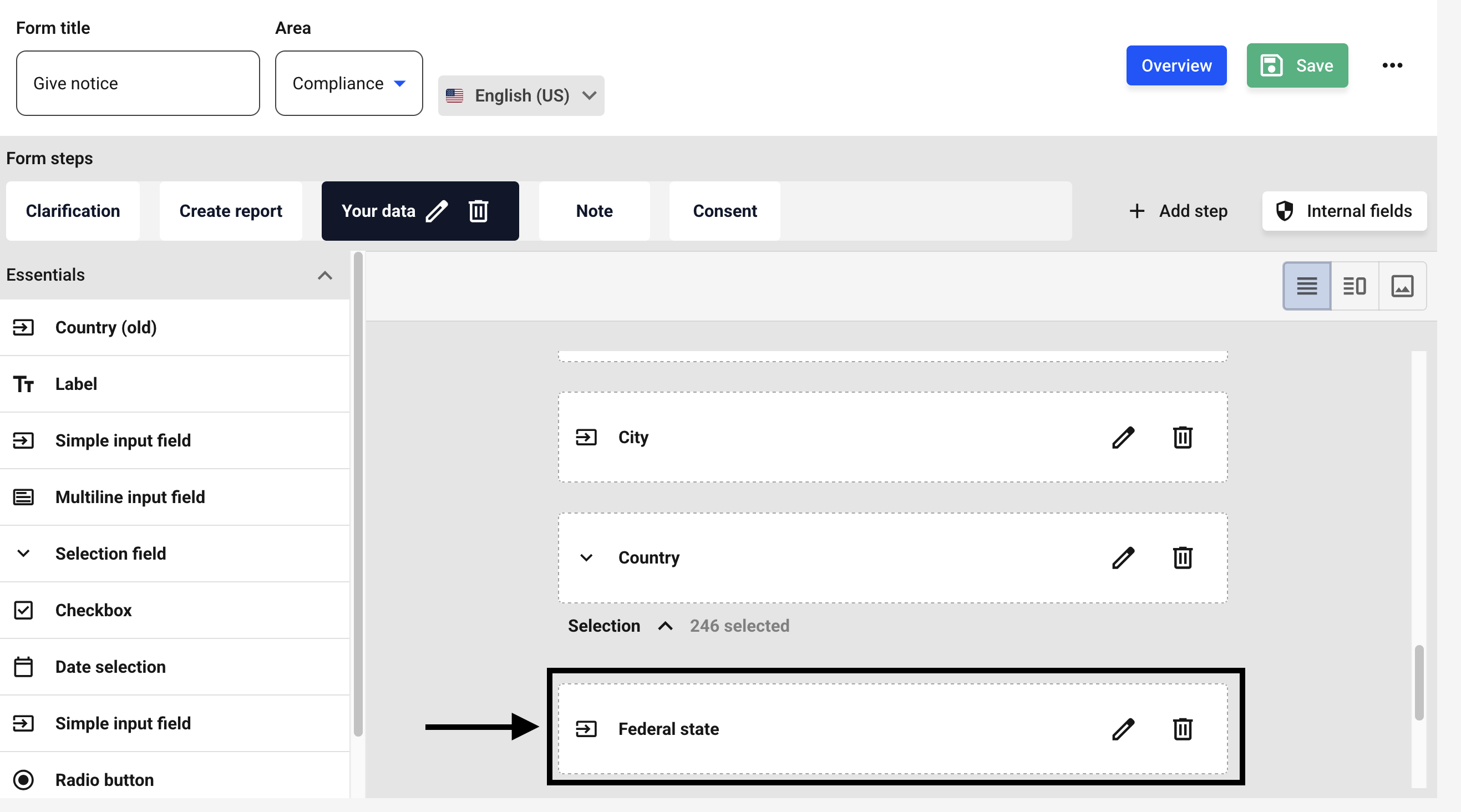Collapse the Selection 246 selected list
Image resolution: width=1461 pixels, height=812 pixels.
pos(665,626)
